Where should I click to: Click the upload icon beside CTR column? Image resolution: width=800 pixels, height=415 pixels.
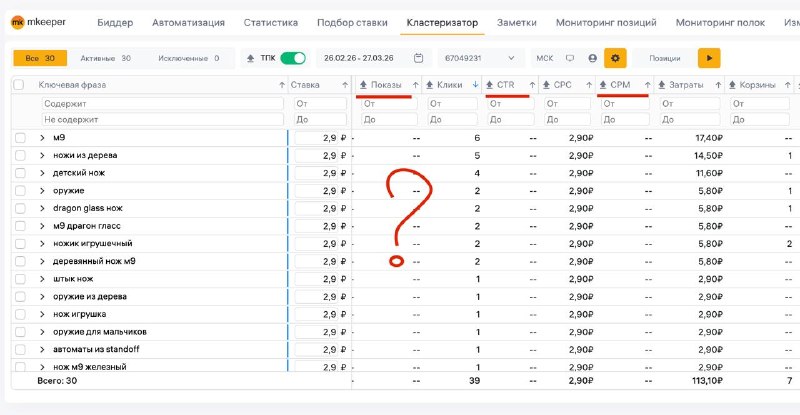pyautogui.click(x=489, y=85)
